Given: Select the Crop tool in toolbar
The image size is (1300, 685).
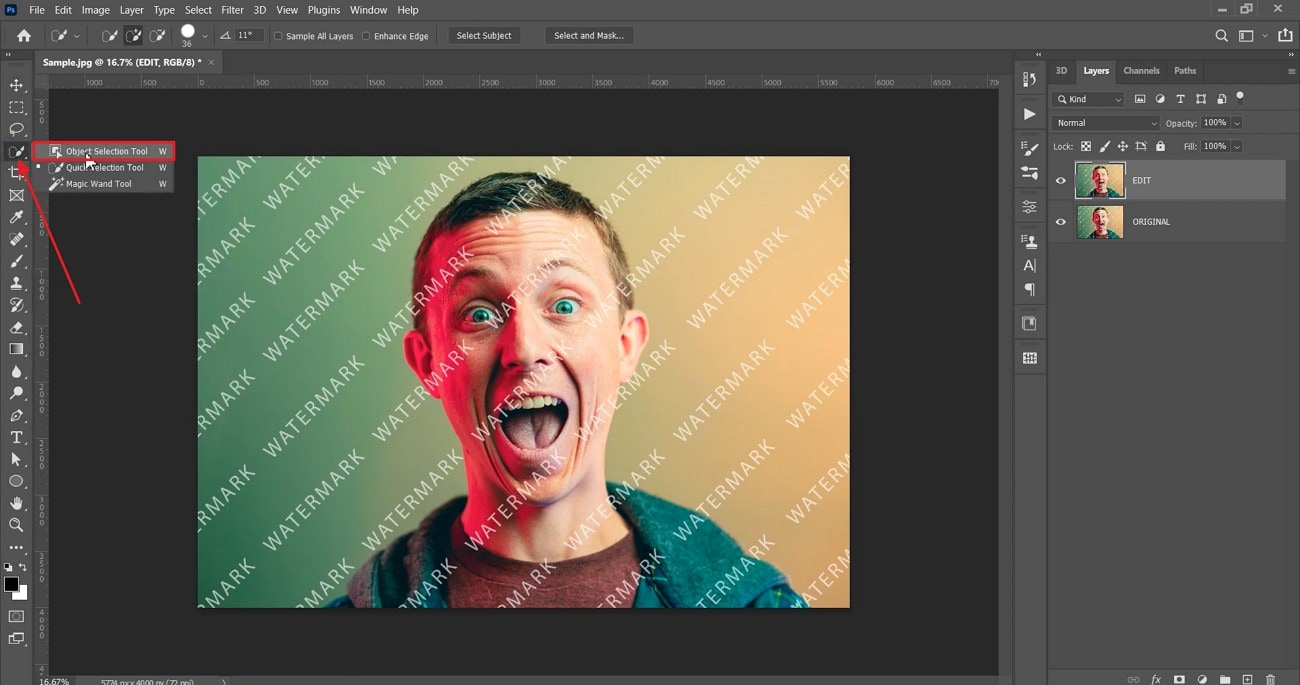Looking at the screenshot, I should (x=16, y=173).
